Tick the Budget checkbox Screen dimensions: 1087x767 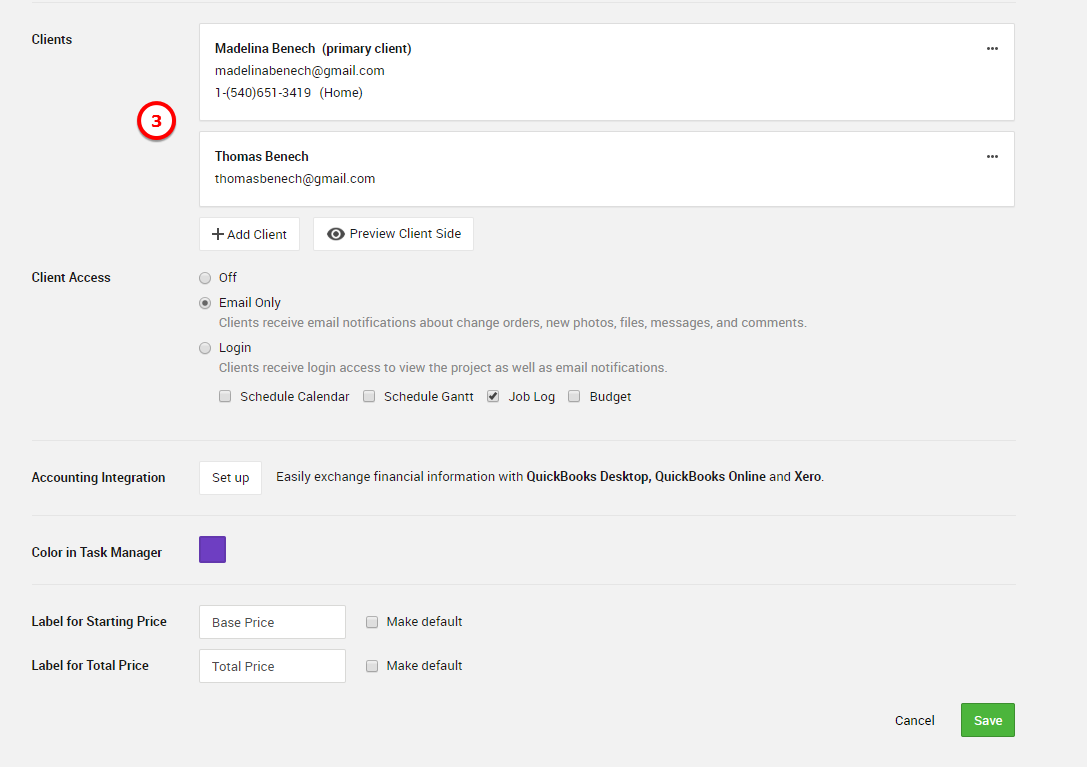[x=574, y=396]
